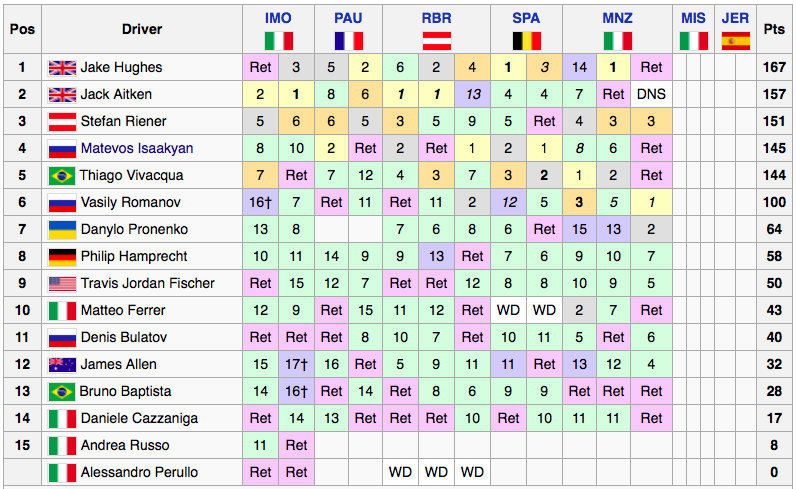This screenshot has height=489, width=796.
Task: Open the SPA circuit link
Action: click(526, 18)
